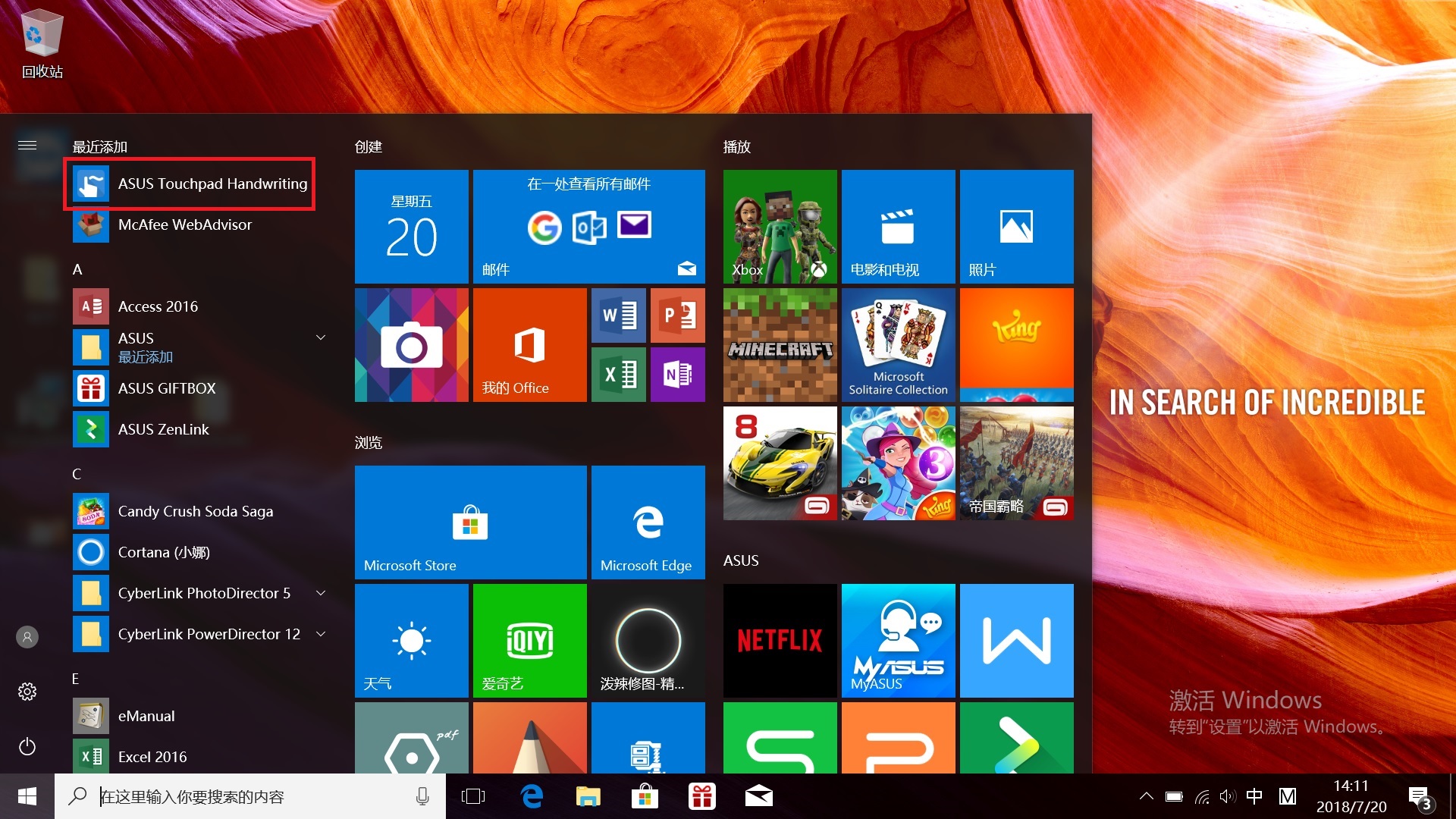Image resolution: width=1456 pixels, height=819 pixels.
Task: Open the WPS Writer W tile
Action: pyautogui.click(x=1017, y=641)
